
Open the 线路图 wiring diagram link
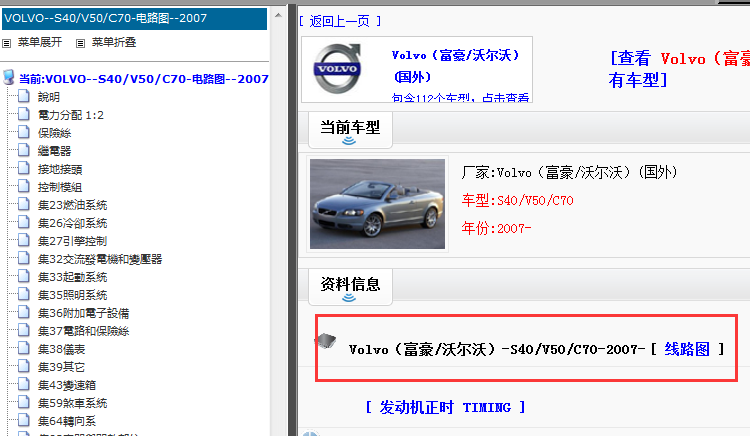tap(687, 349)
